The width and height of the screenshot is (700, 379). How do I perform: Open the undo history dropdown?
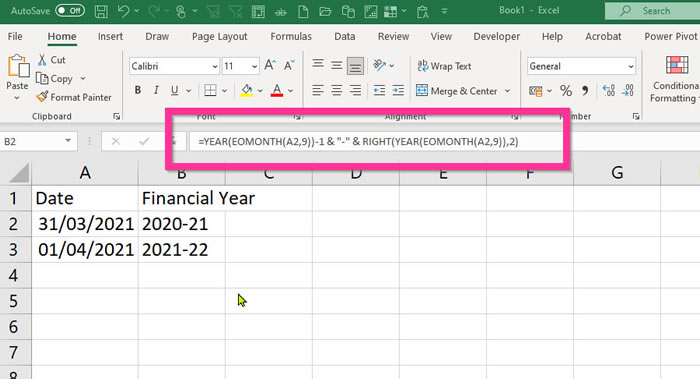[x=137, y=11]
